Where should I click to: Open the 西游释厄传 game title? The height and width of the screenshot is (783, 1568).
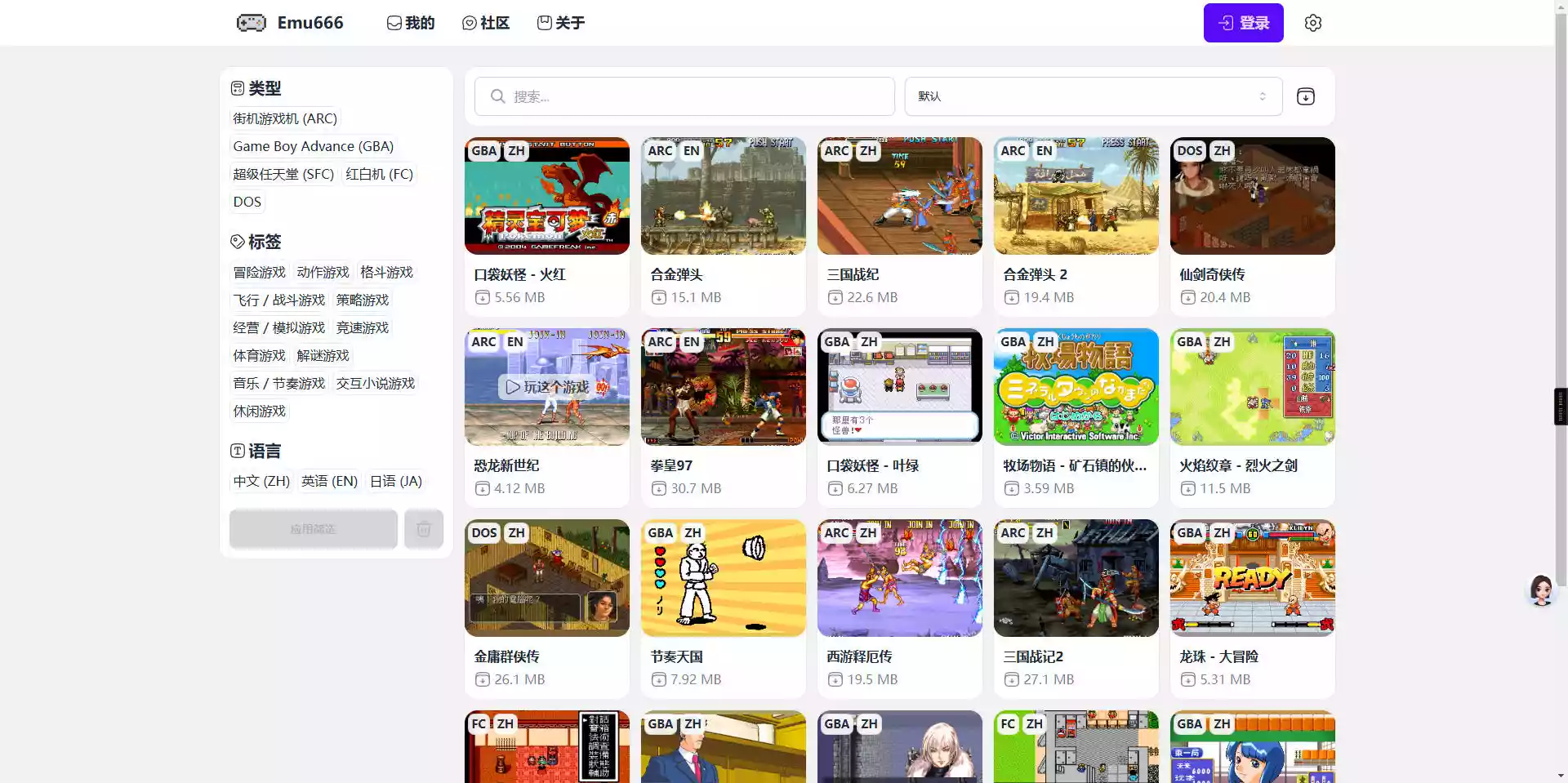coord(860,657)
